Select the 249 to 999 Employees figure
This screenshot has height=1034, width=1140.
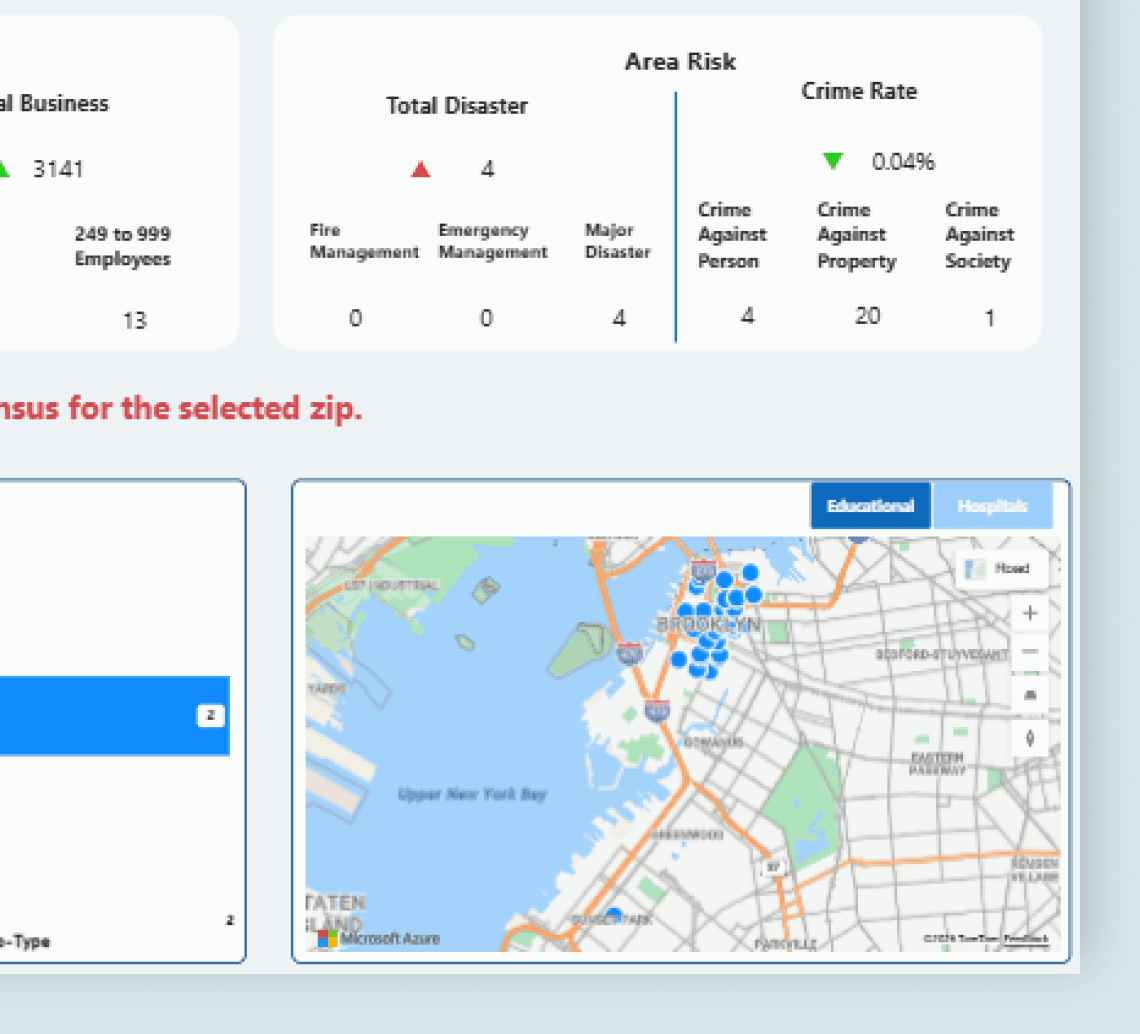click(135, 320)
